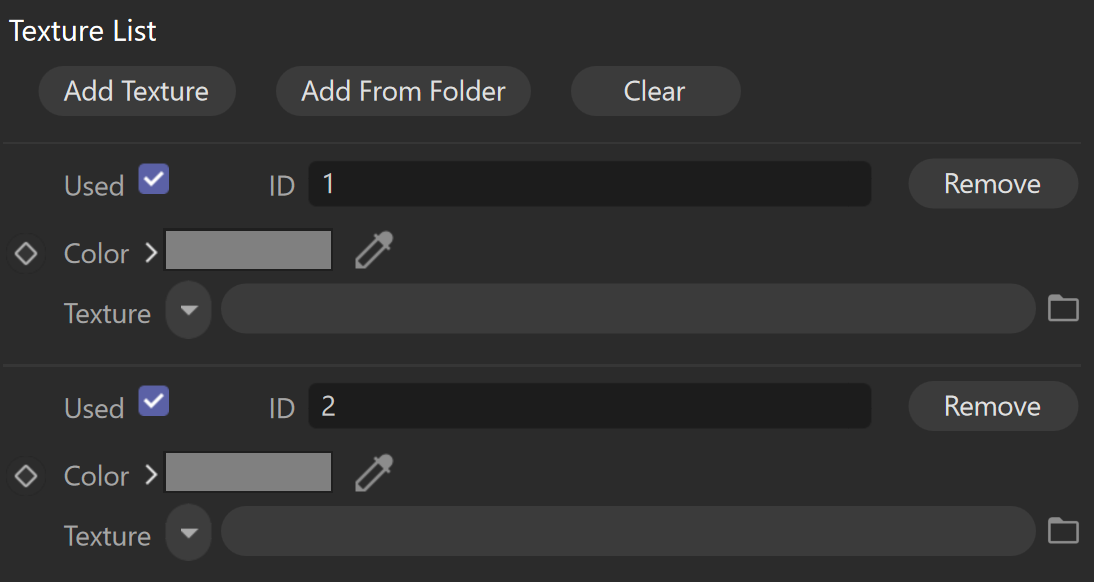This screenshot has height=582, width=1094.
Task: Browse folder for texture ID 2
Action: [x=1063, y=530]
